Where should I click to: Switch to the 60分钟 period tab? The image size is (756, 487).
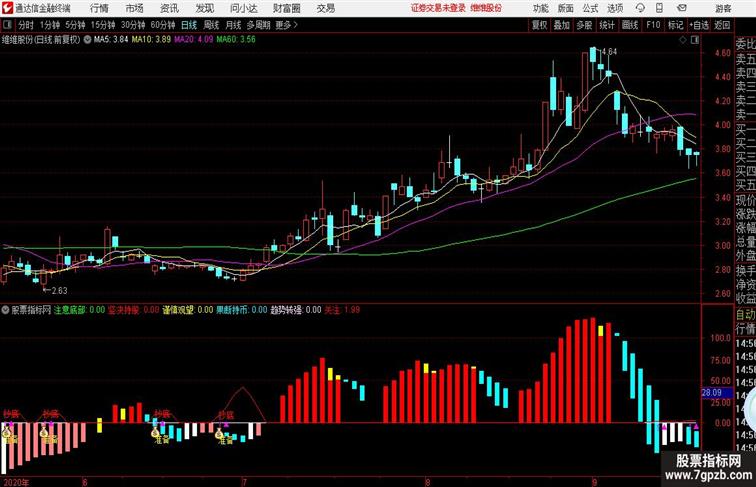point(163,25)
